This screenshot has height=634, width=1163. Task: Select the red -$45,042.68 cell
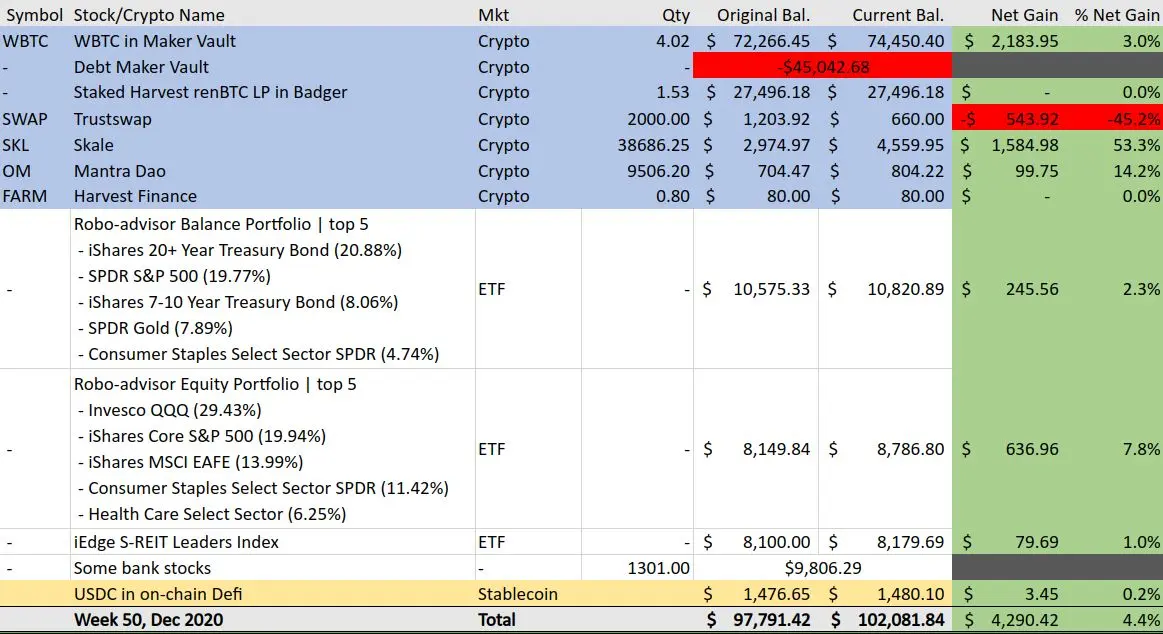[823, 67]
